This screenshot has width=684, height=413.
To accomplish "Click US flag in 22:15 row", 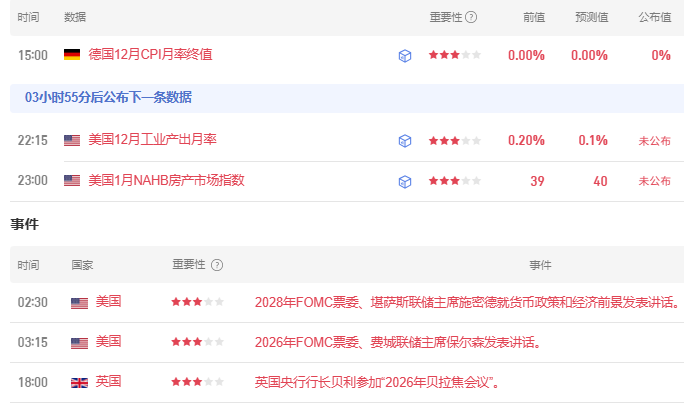I will coord(72,140).
